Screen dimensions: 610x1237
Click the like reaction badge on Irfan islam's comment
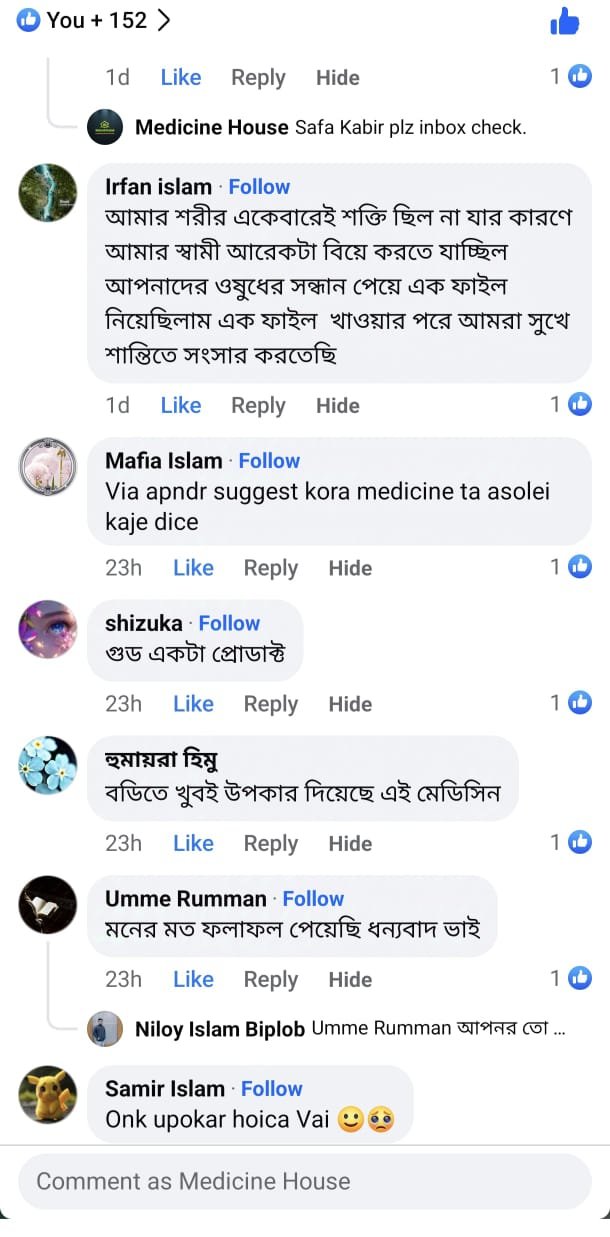[x=580, y=404]
